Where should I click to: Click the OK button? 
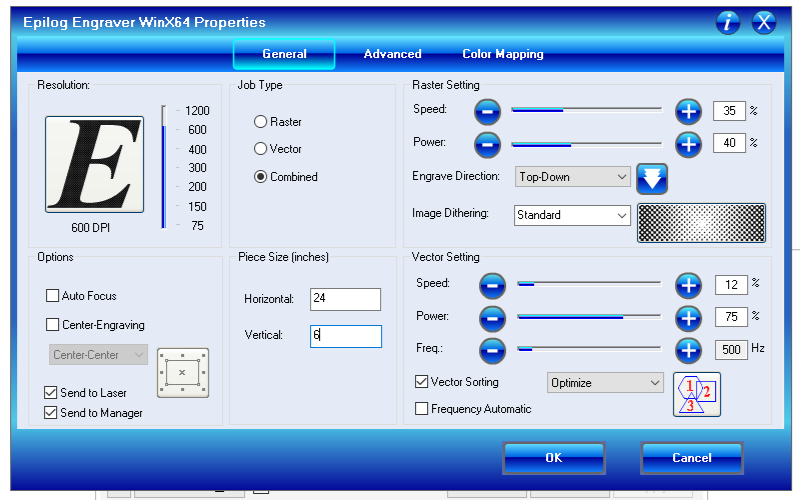pyautogui.click(x=554, y=458)
